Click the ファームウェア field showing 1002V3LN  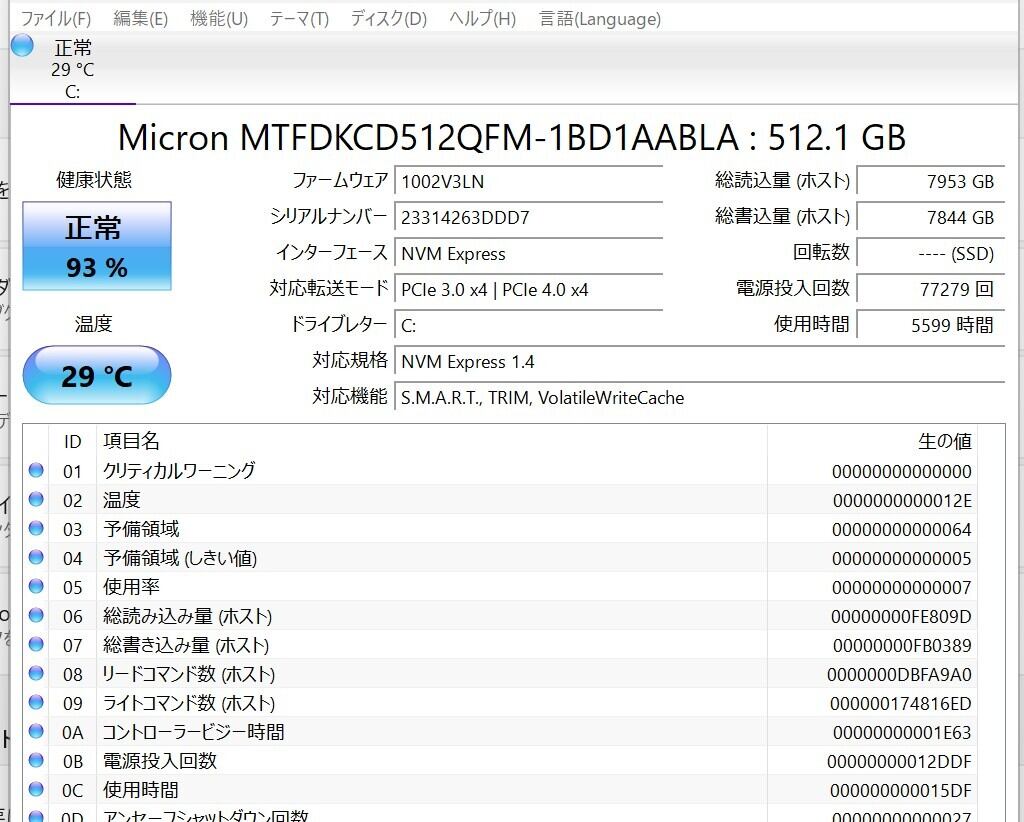point(529,181)
